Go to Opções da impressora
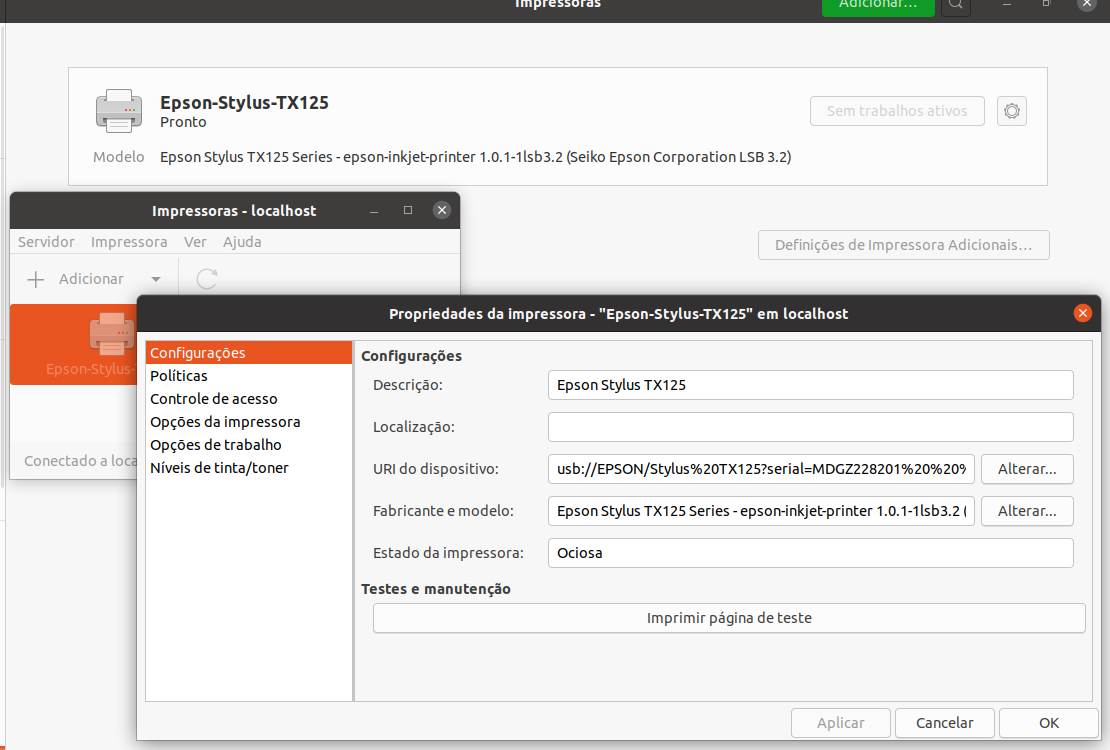Image resolution: width=1110 pixels, height=750 pixels. [x=249, y=422]
